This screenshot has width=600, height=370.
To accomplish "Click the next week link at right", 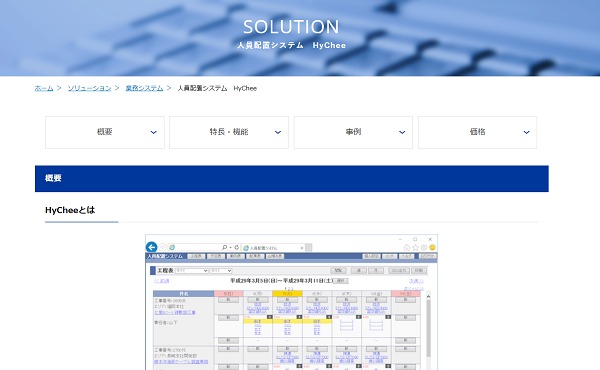I will tap(416, 281).
